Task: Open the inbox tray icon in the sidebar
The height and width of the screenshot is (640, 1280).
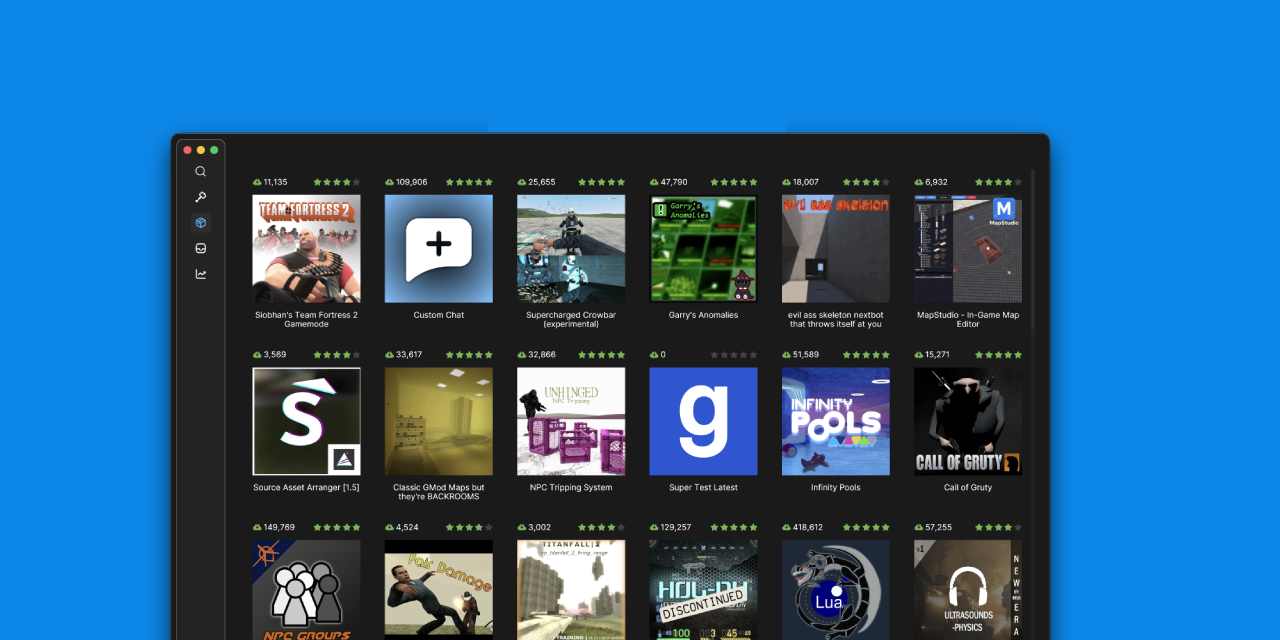Action: [x=201, y=248]
